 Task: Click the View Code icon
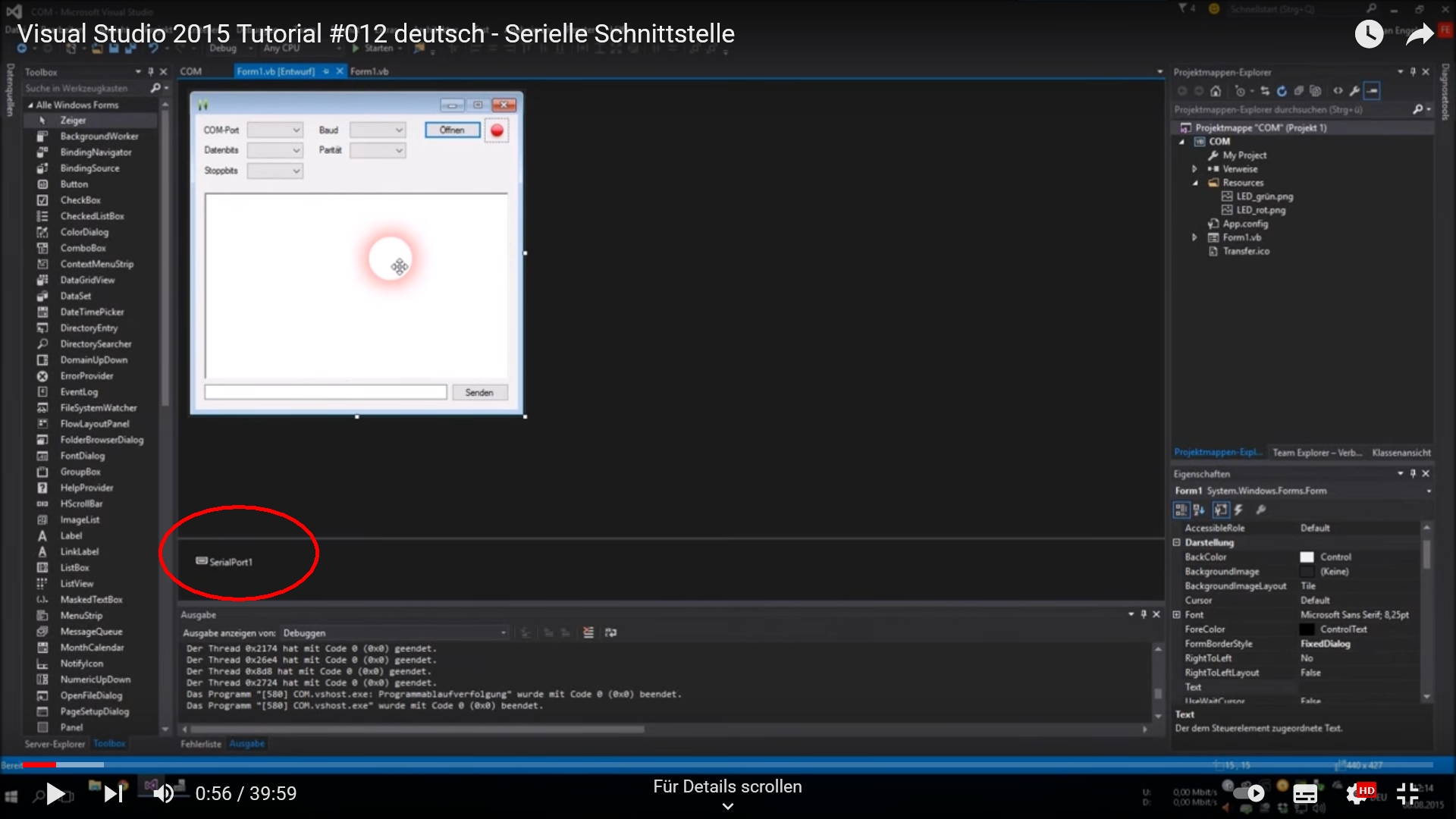1338,91
